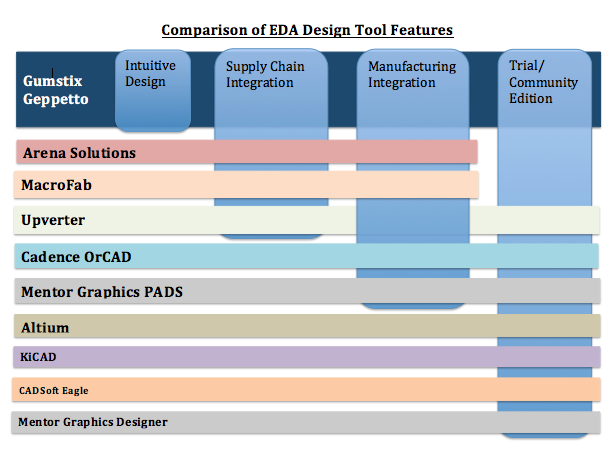Select the 'KiCAD' row
Image resolution: width=610 pixels, height=470 pixels.
pyautogui.click(x=307, y=357)
